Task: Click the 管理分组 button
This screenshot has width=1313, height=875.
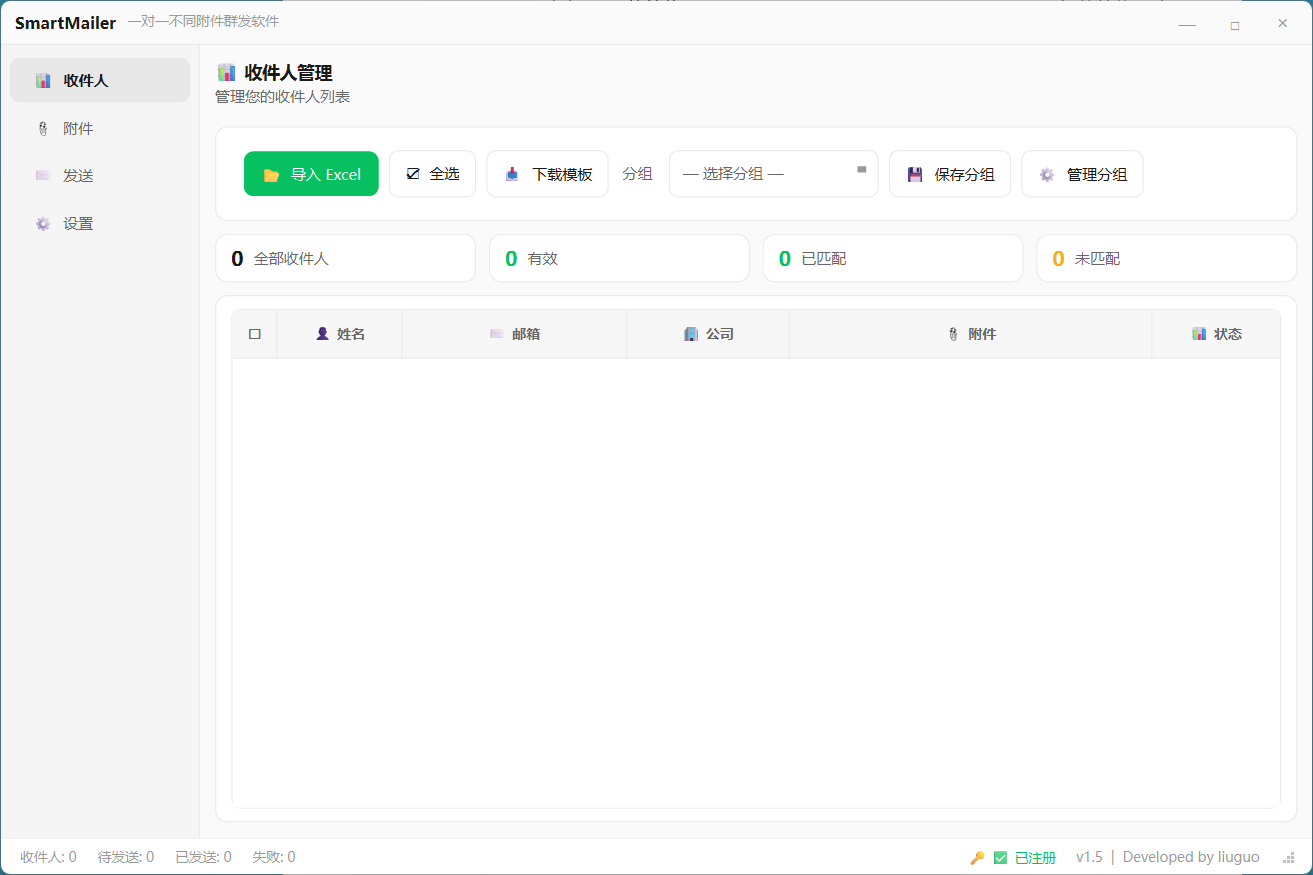Action: coord(1082,174)
